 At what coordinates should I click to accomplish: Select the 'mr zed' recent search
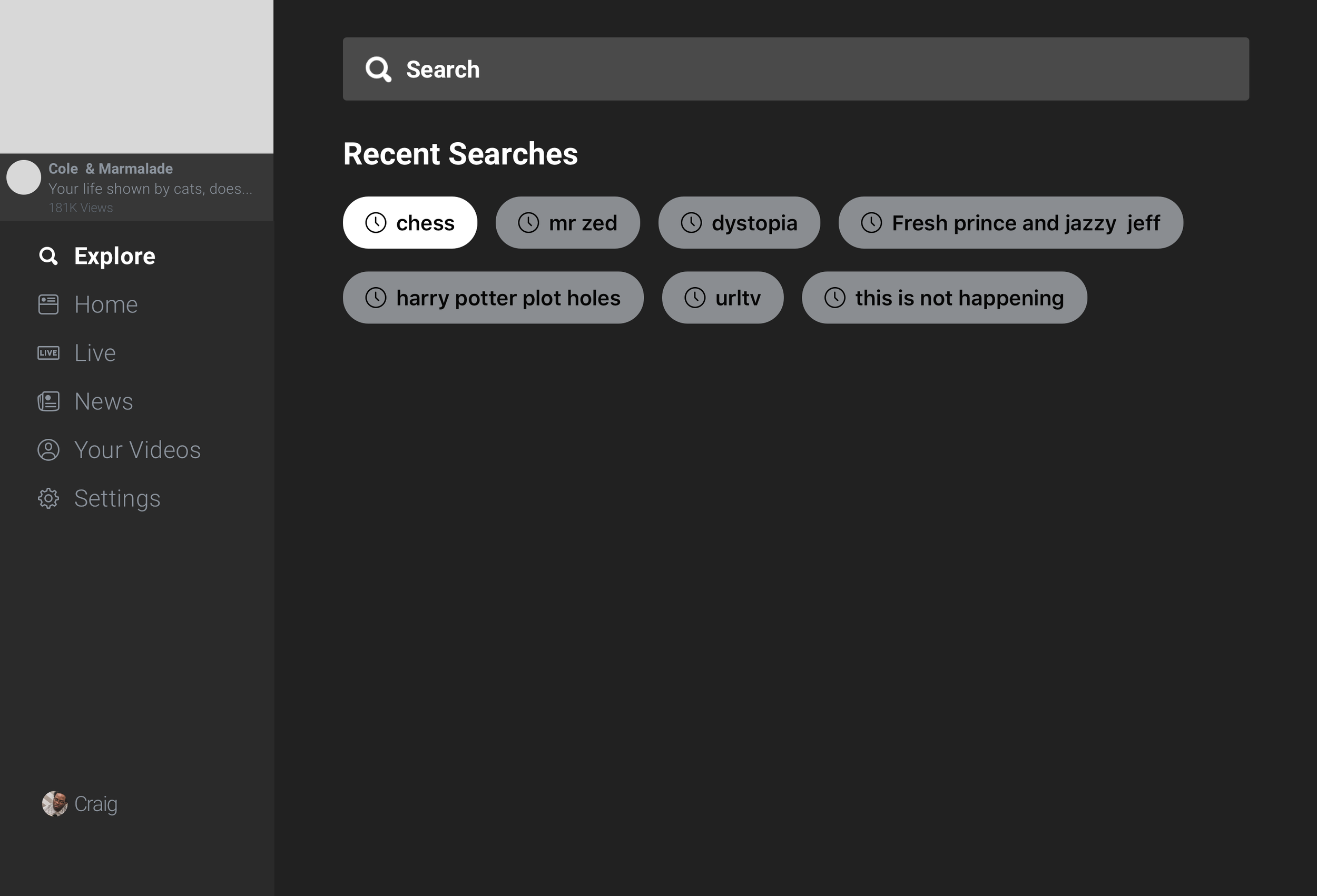click(567, 223)
